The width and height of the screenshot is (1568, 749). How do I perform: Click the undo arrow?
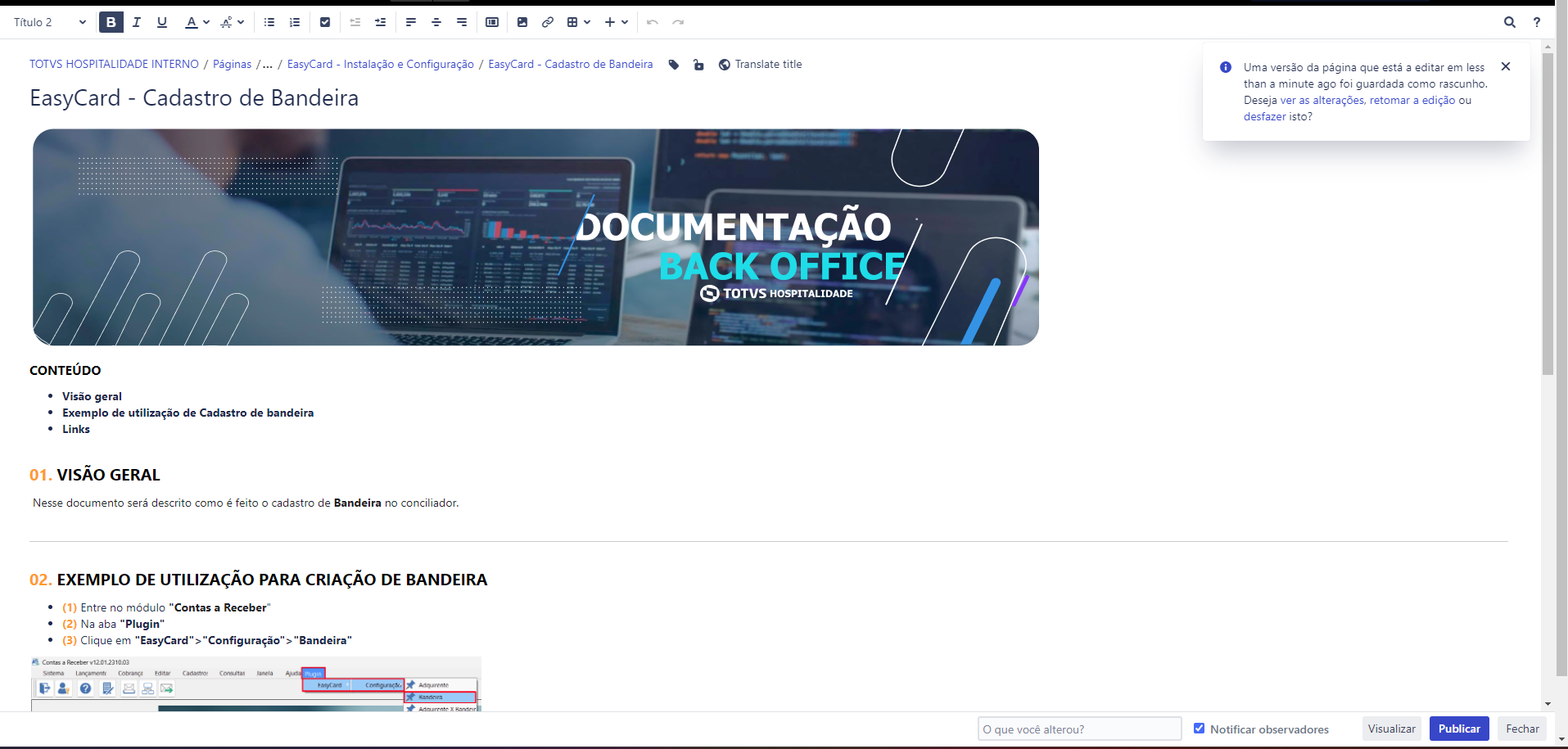653,22
